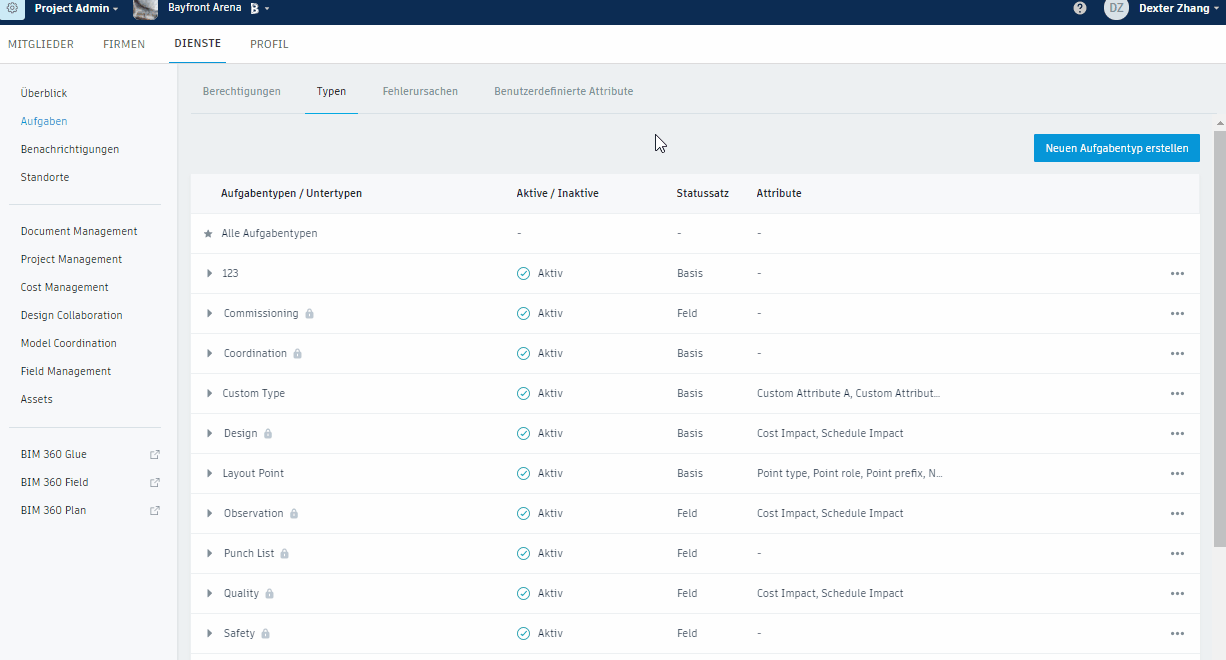Switch to the MITGLIEDER tab
The width and height of the screenshot is (1226, 660).
click(x=43, y=44)
